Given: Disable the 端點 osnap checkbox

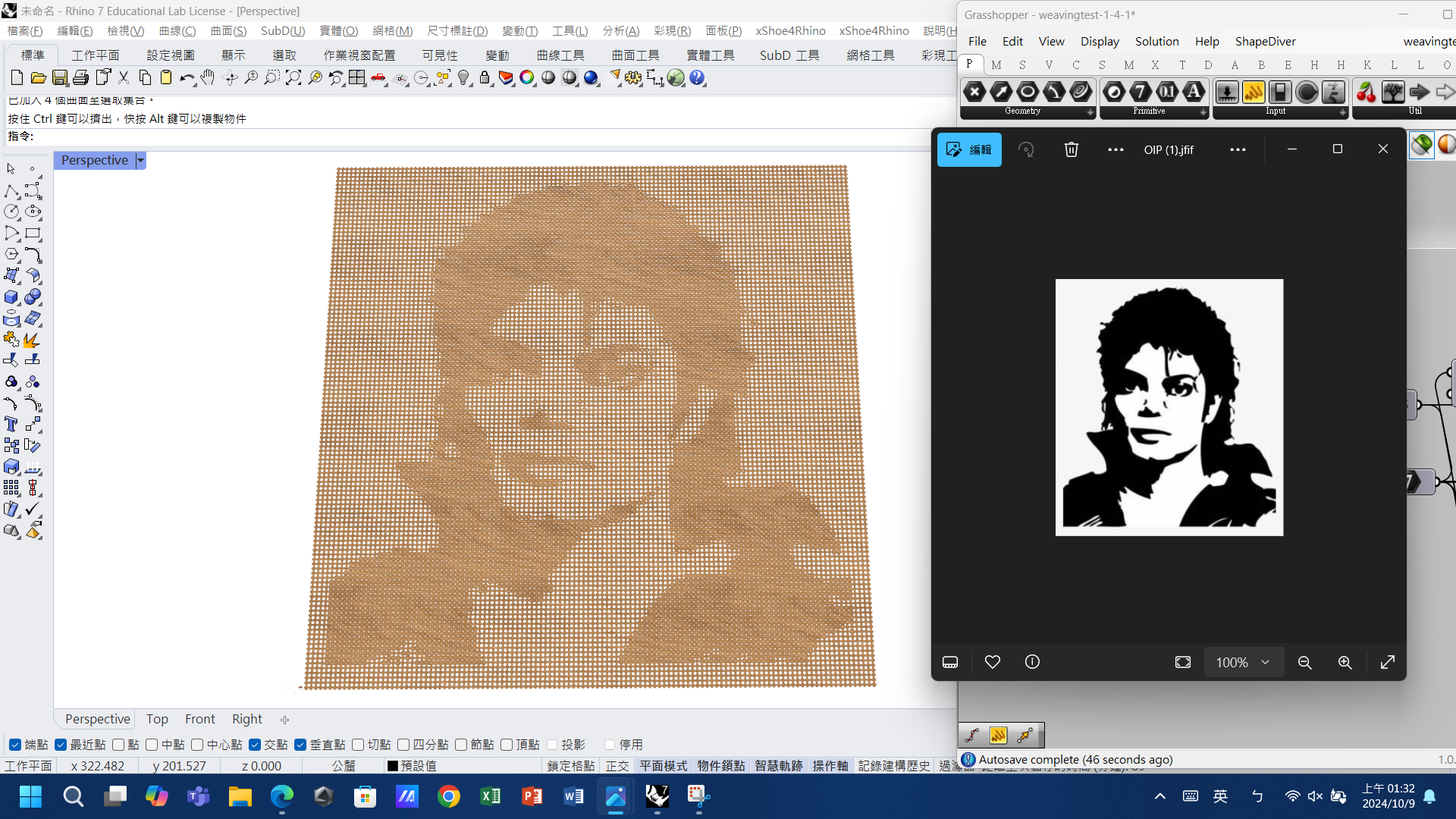Looking at the screenshot, I should tap(15, 745).
